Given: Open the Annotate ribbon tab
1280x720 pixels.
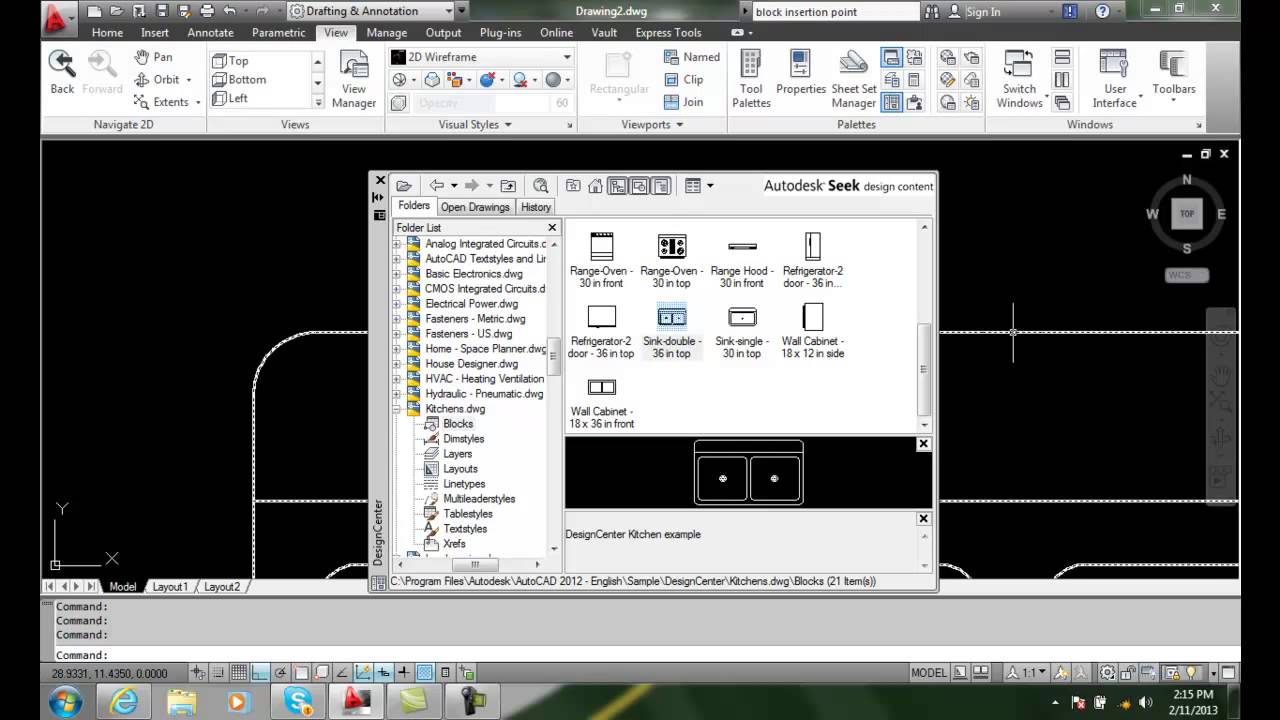Looking at the screenshot, I should 210,33.
